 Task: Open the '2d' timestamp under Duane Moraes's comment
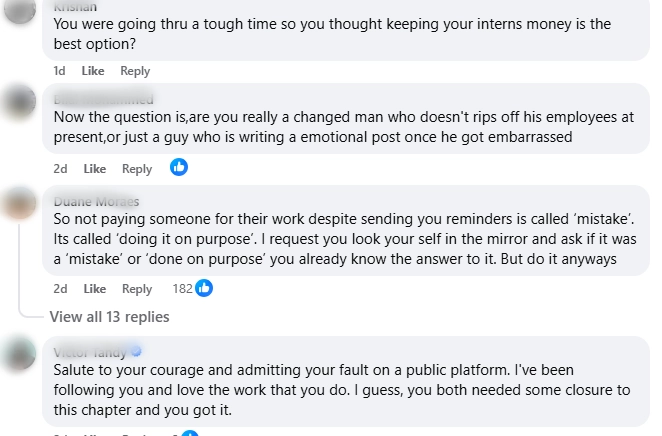pos(60,289)
